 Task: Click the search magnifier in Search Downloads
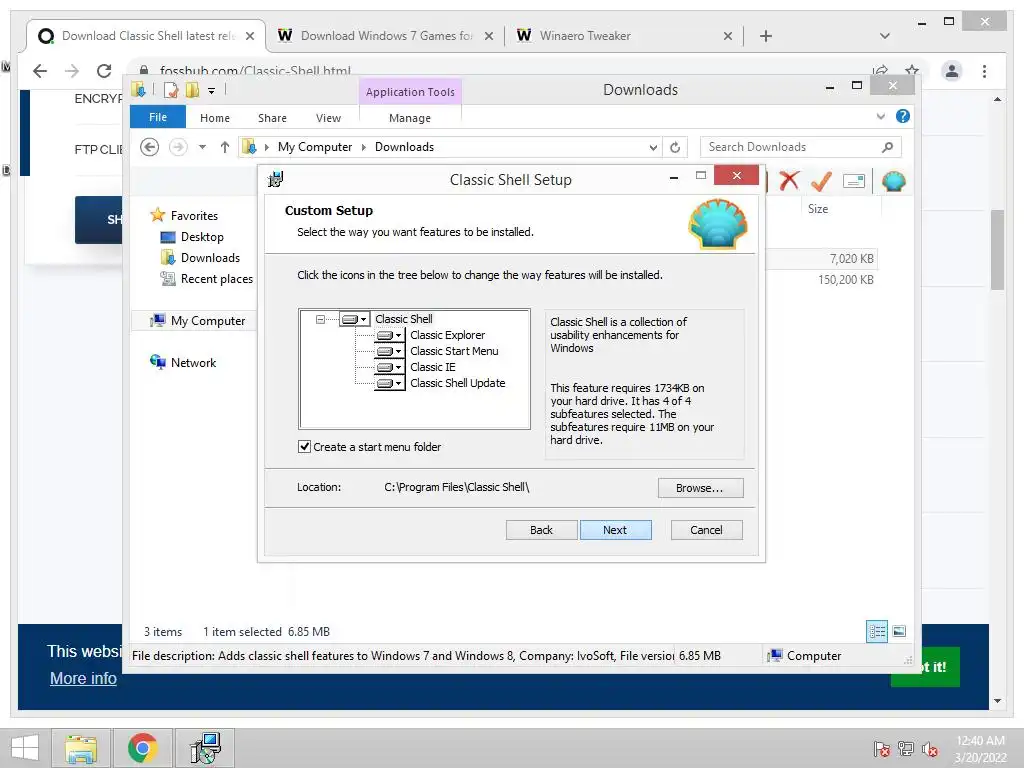(x=887, y=148)
